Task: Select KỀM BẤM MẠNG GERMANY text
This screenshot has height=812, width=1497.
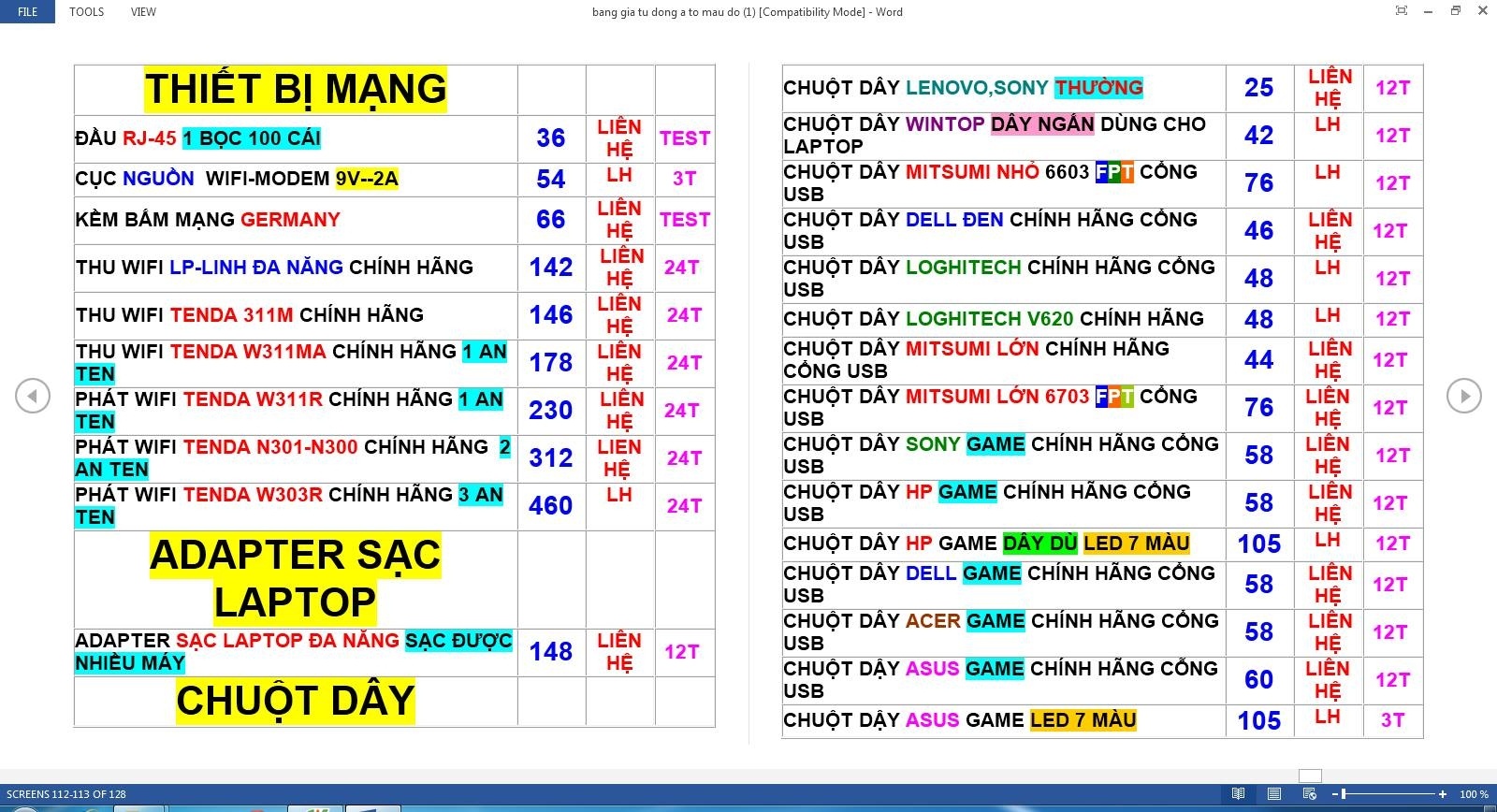Action: (208, 220)
